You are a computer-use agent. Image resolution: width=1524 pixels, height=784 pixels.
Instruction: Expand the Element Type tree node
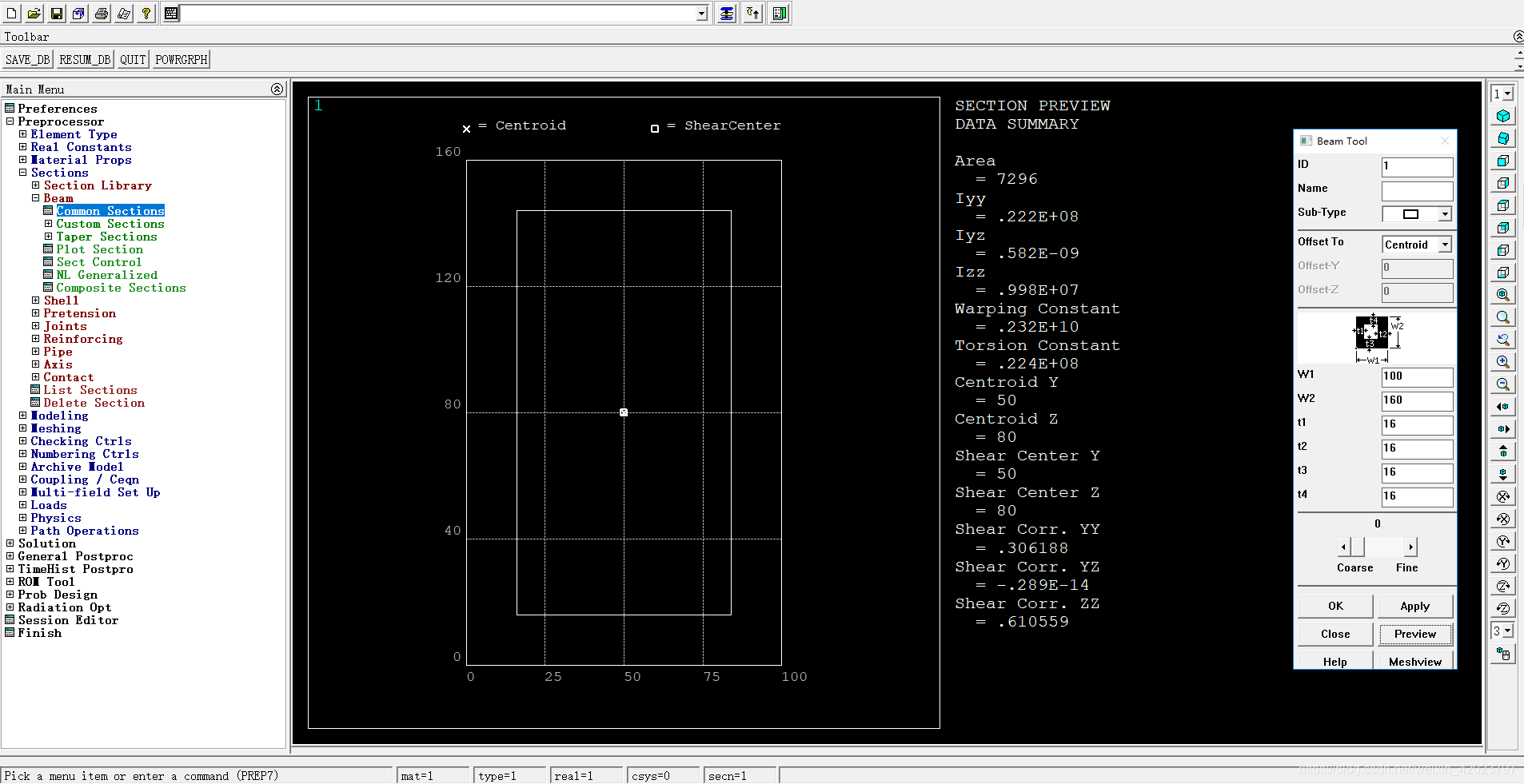pos(23,134)
